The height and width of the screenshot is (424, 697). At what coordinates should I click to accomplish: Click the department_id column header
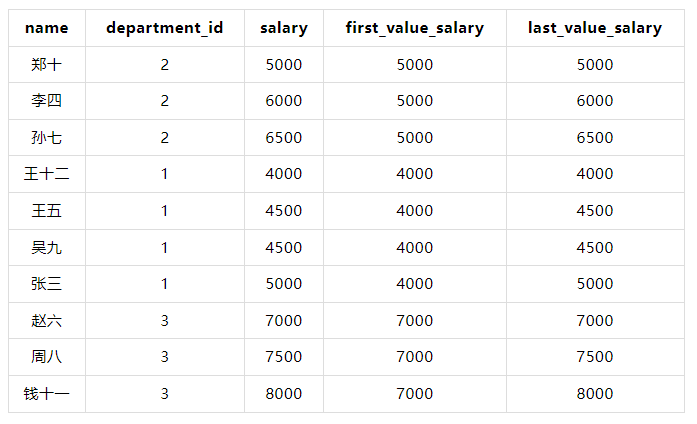(164, 28)
